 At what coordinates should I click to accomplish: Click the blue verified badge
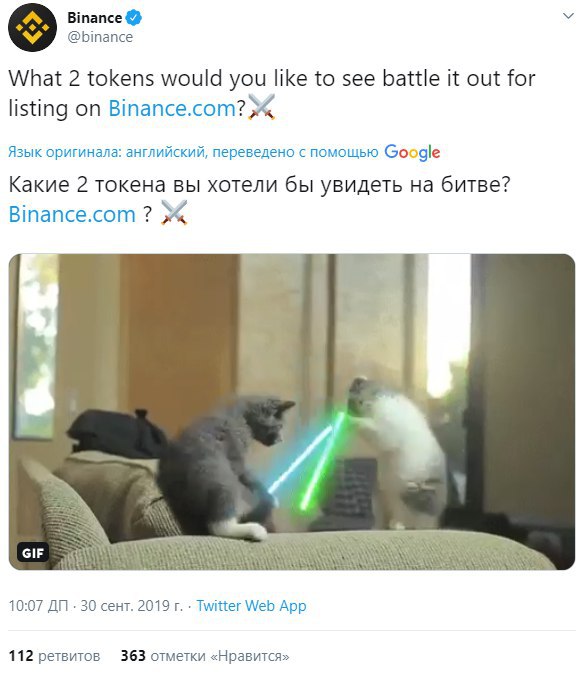point(134,18)
